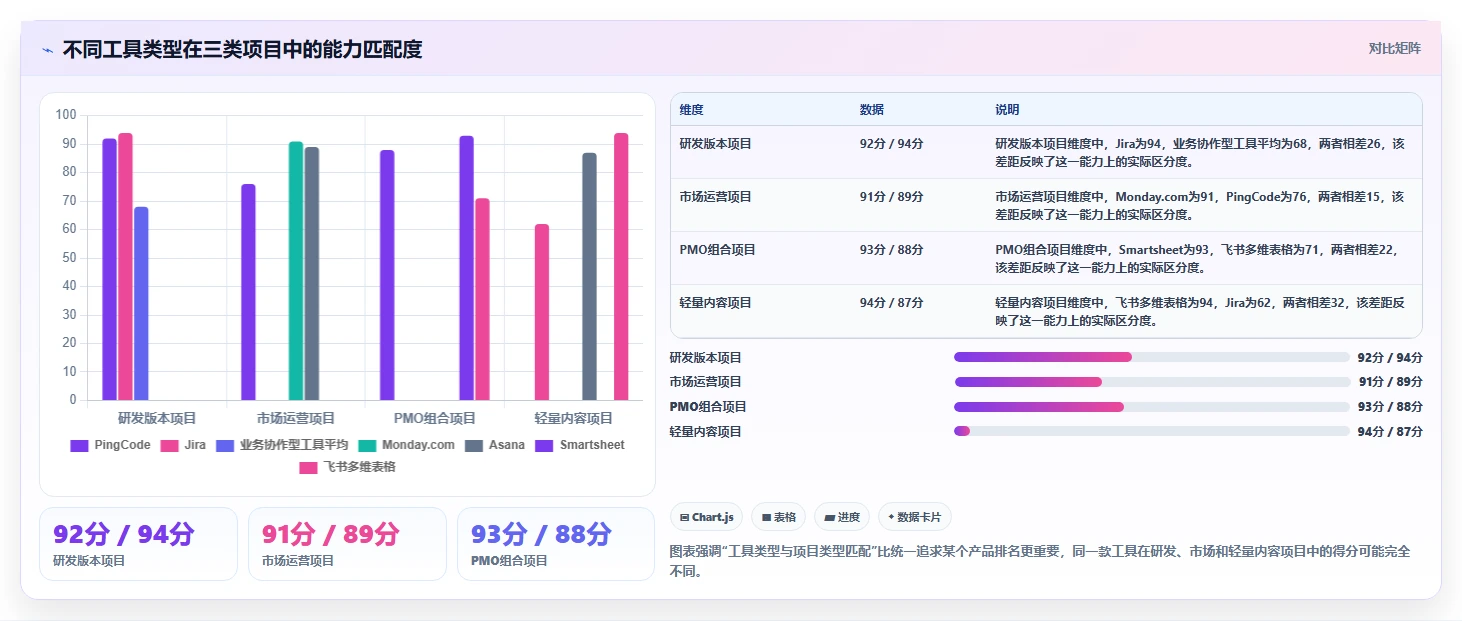Click the Jira bar in 研发版本项目 group
The image size is (1462, 621).
pos(125,267)
